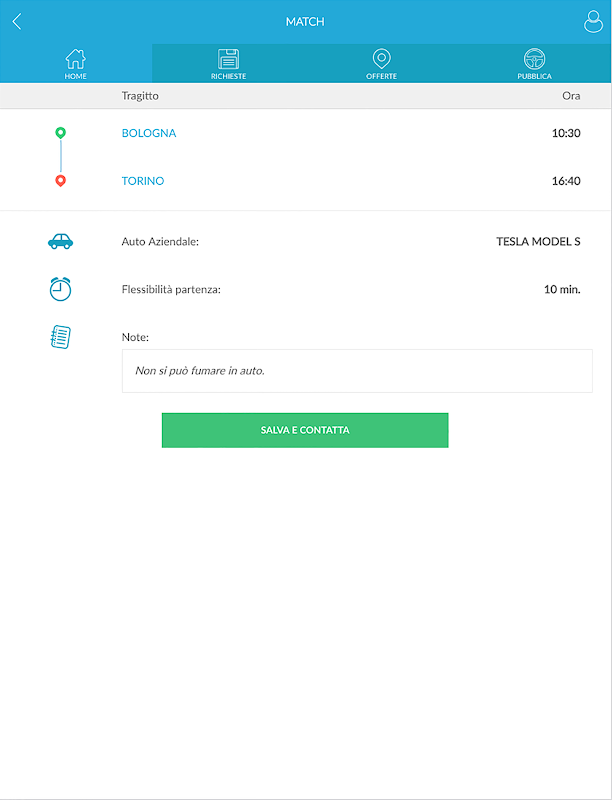Viewport: 612px width, 800px height.
Task: Open the user profile icon
Action: click(x=593, y=22)
